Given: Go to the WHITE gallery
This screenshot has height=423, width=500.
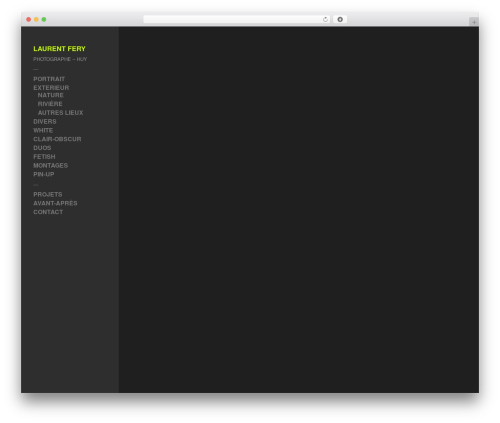Looking at the screenshot, I should click(43, 130).
